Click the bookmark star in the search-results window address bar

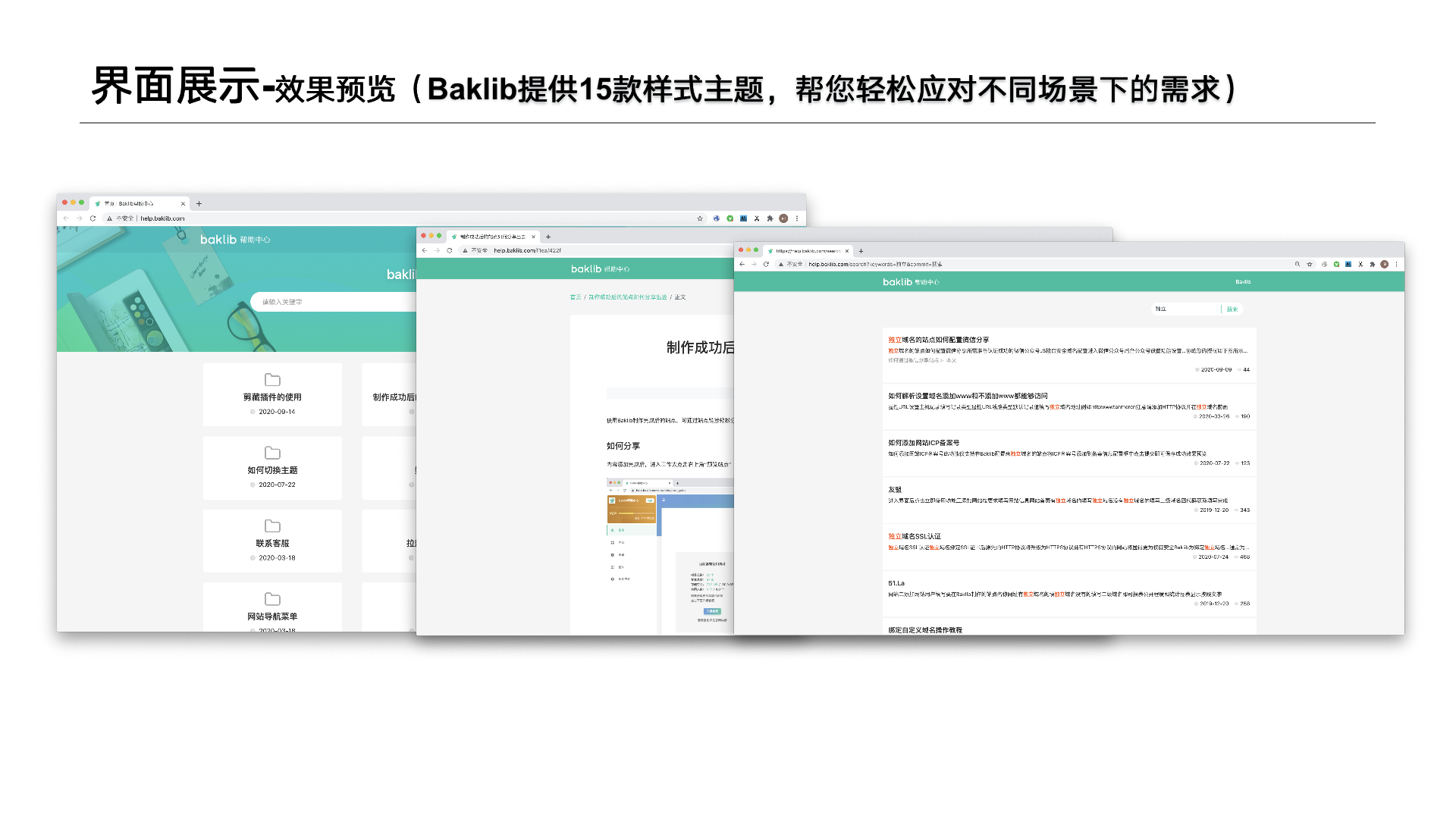coord(1310,265)
